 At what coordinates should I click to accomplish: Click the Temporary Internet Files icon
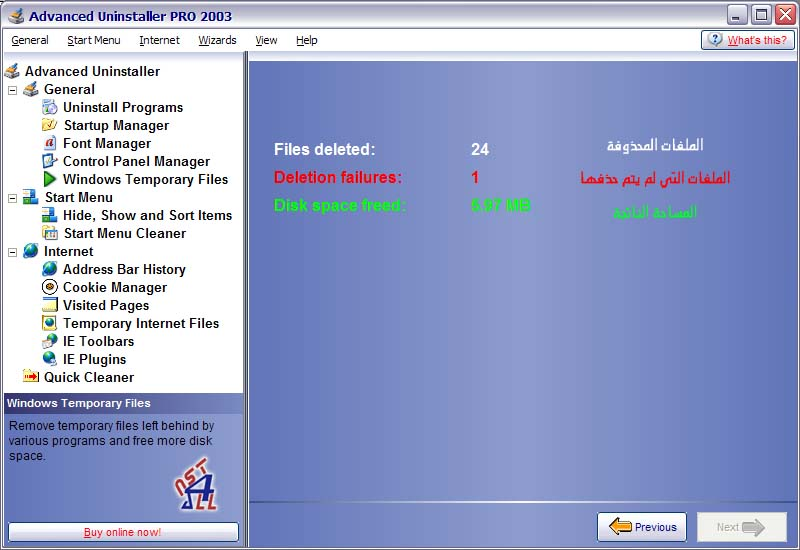(x=50, y=323)
